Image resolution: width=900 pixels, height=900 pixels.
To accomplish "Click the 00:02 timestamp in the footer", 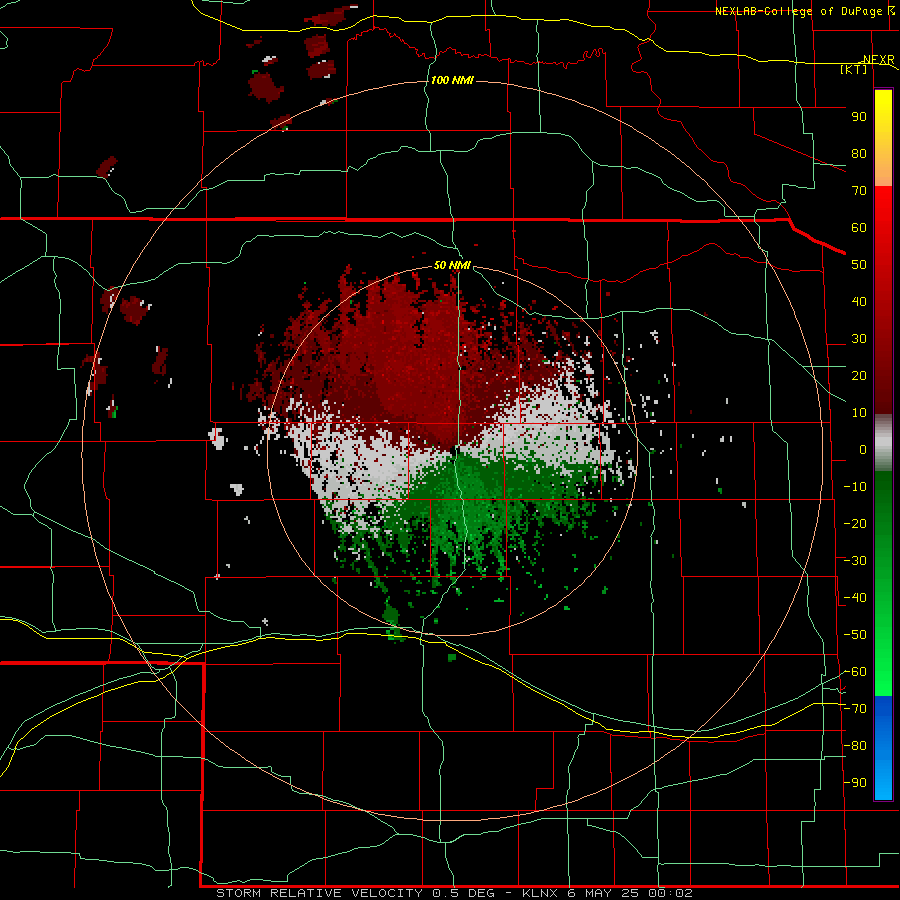I will (x=670, y=893).
